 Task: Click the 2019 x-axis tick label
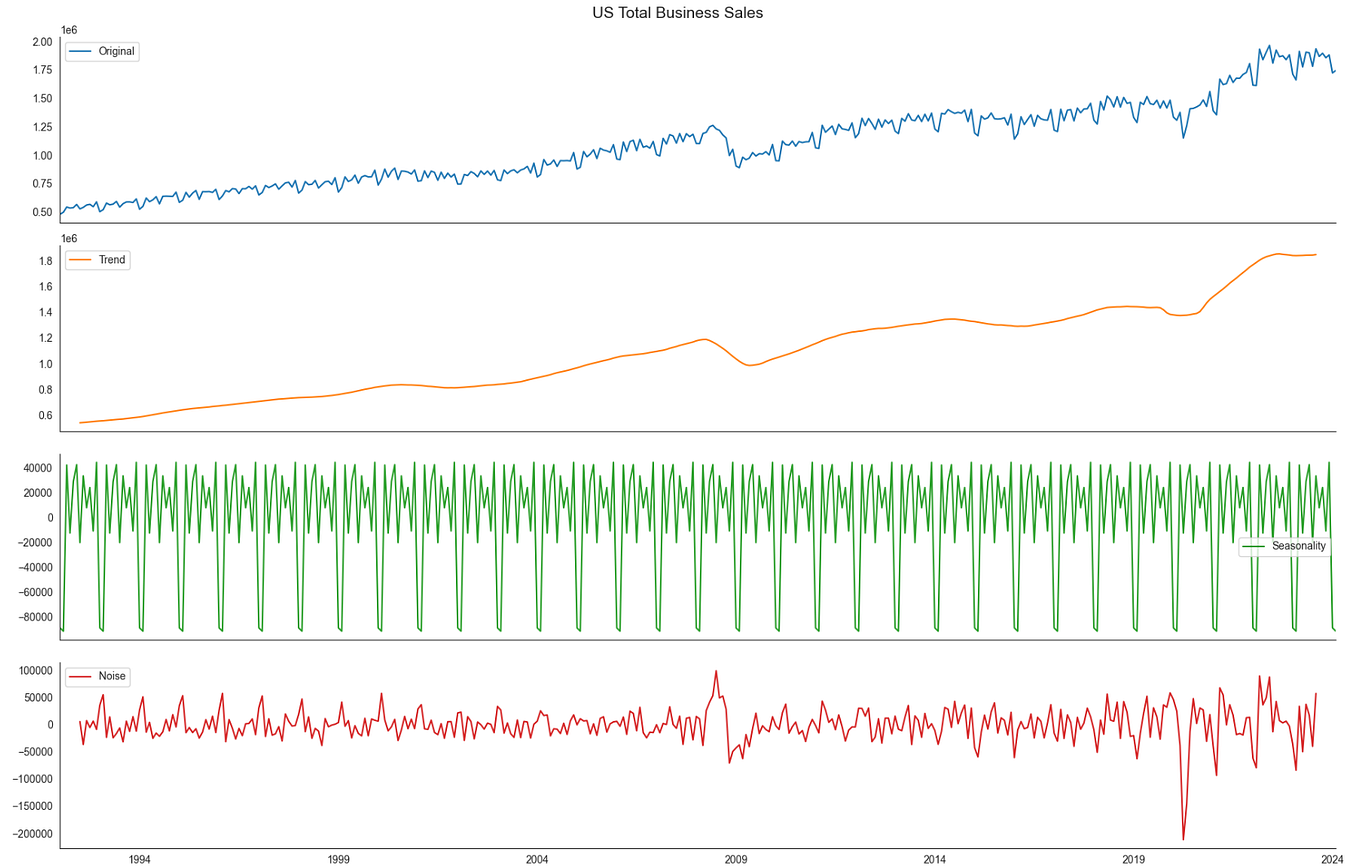tap(1135, 858)
